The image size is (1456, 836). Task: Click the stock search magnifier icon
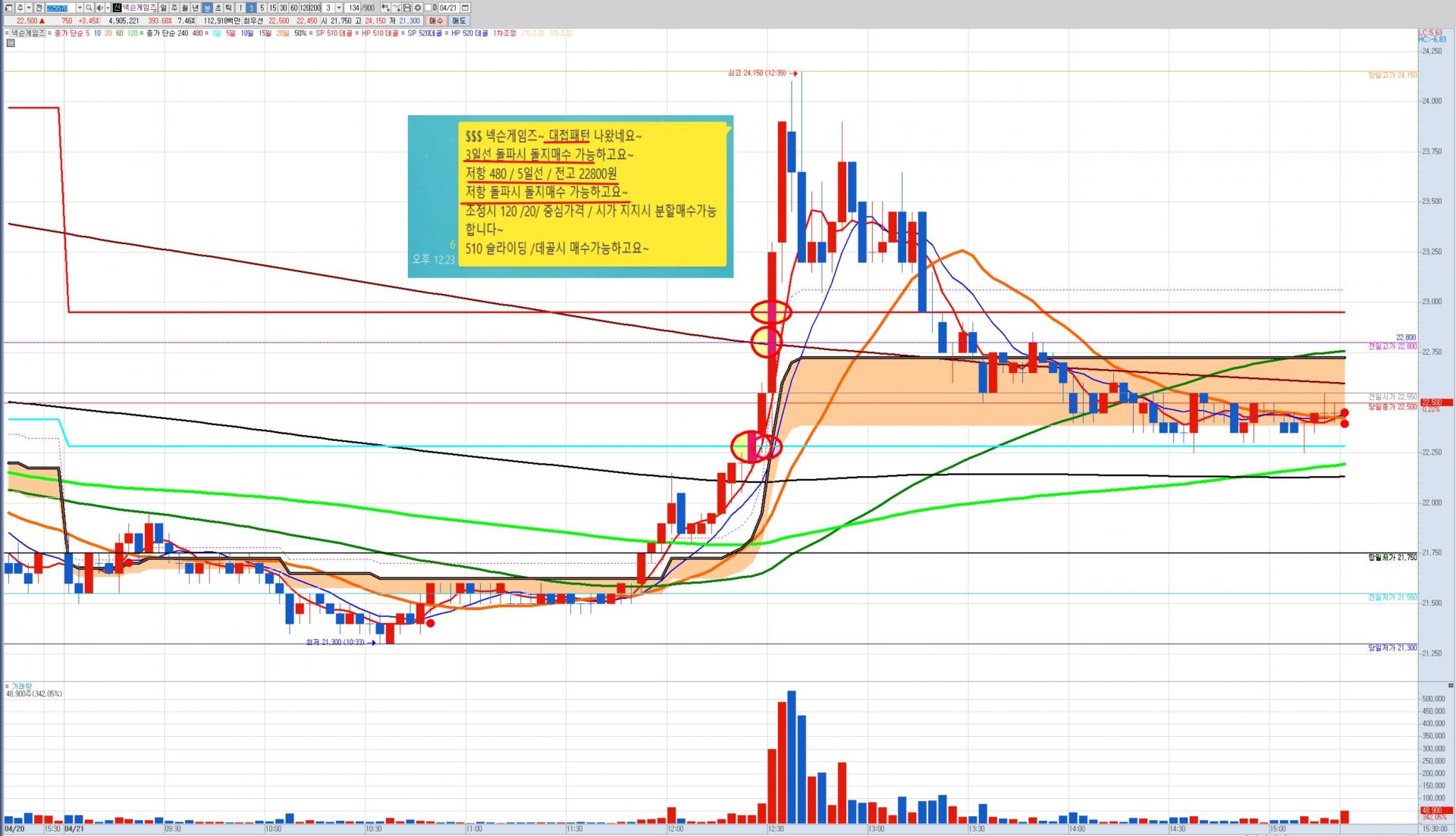(x=89, y=8)
